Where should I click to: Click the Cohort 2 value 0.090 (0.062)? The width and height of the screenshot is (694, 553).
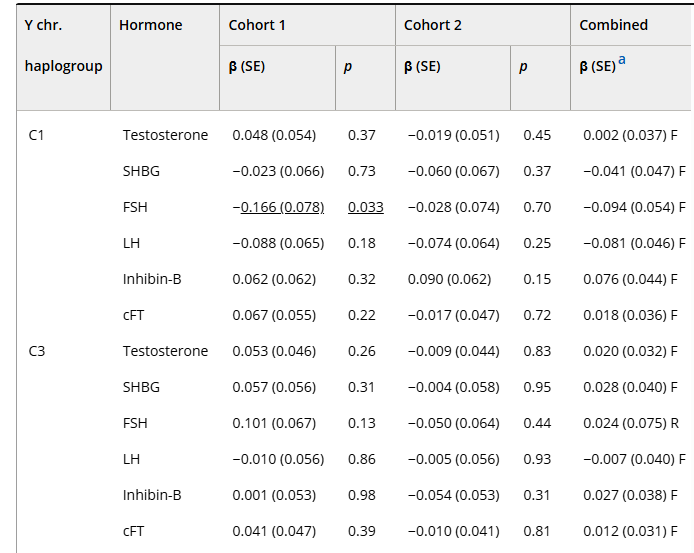tap(449, 279)
